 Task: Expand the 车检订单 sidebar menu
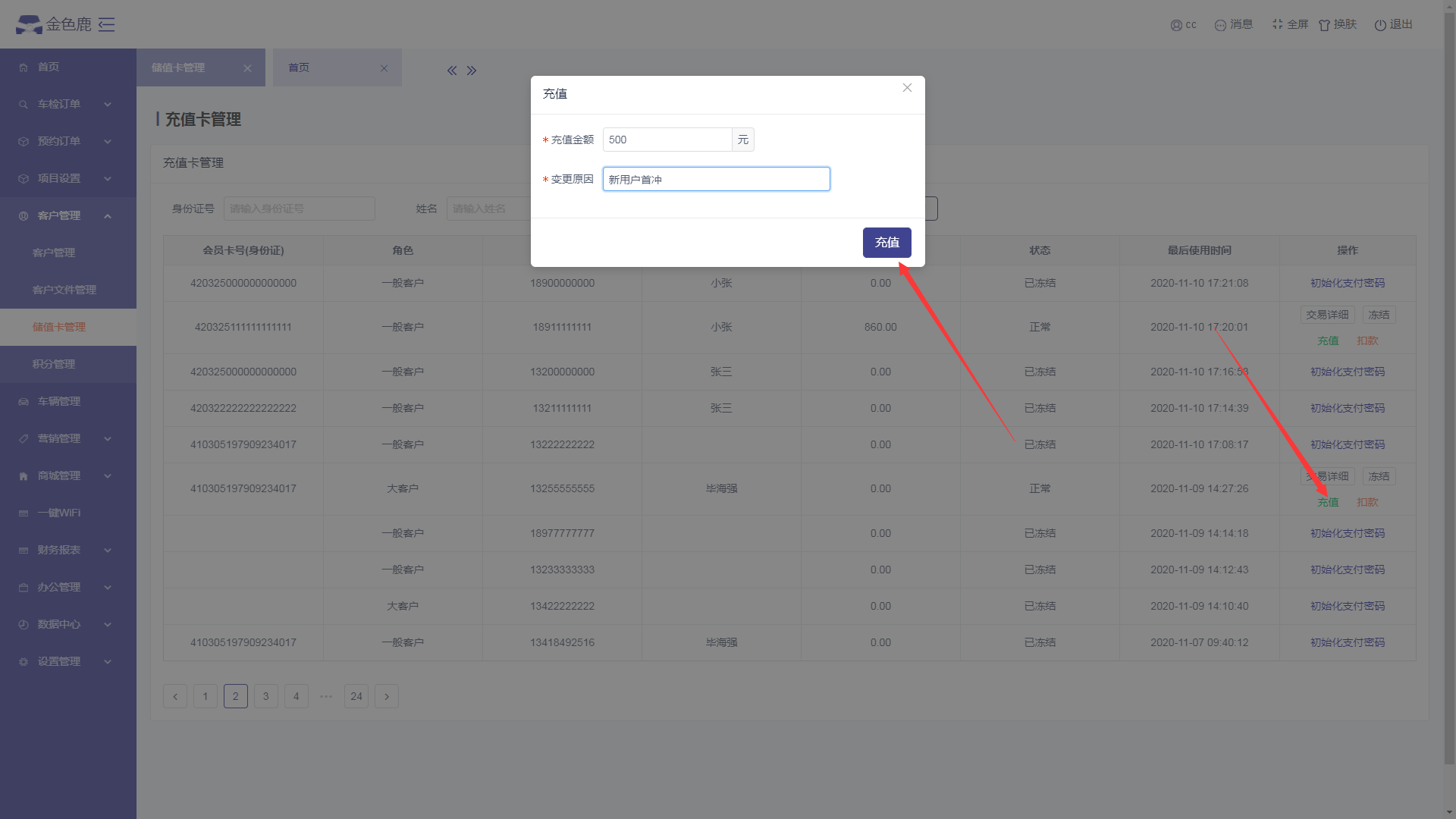pos(68,104)
